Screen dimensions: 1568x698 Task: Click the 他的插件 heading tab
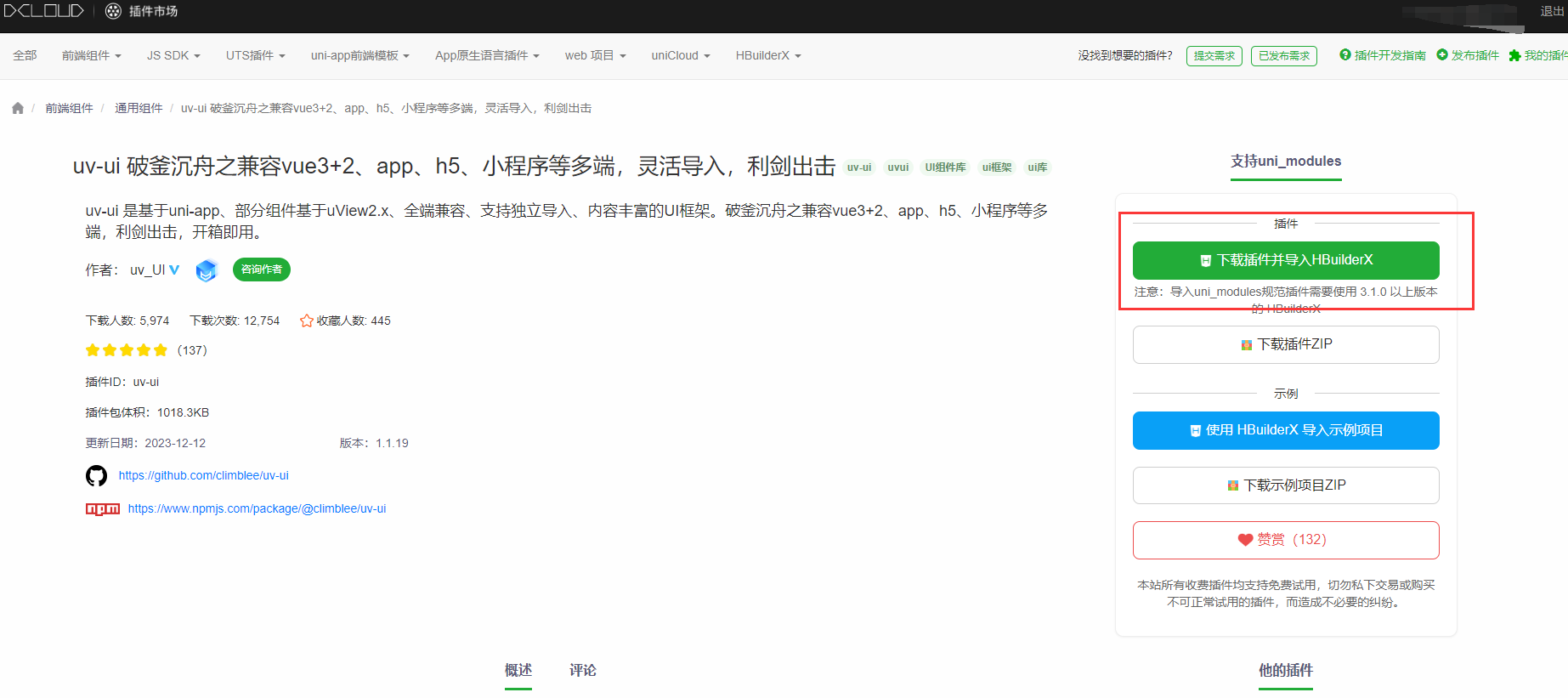pyautogui.click(x=1286, y=670)
